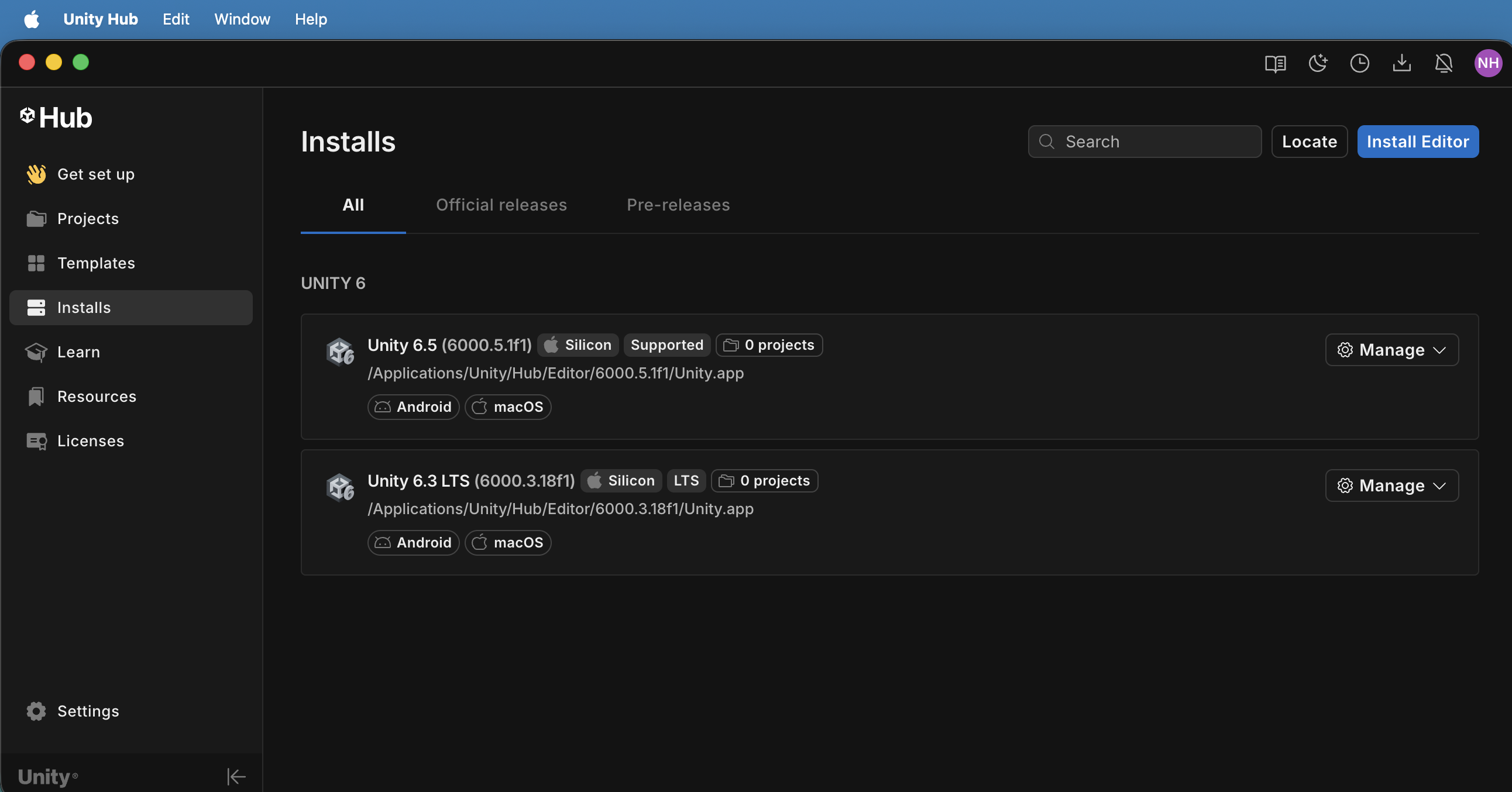Click Silicon badge on Unity 6.3 LTS
Image resolution: width=1512 pixels, height=792 pixels.
coord(621,480)
